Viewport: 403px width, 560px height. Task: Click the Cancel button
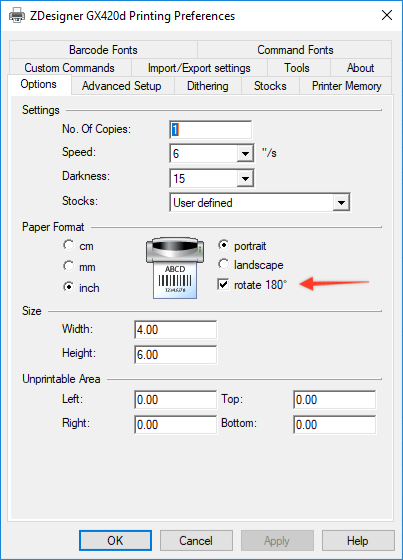[196, 540]
